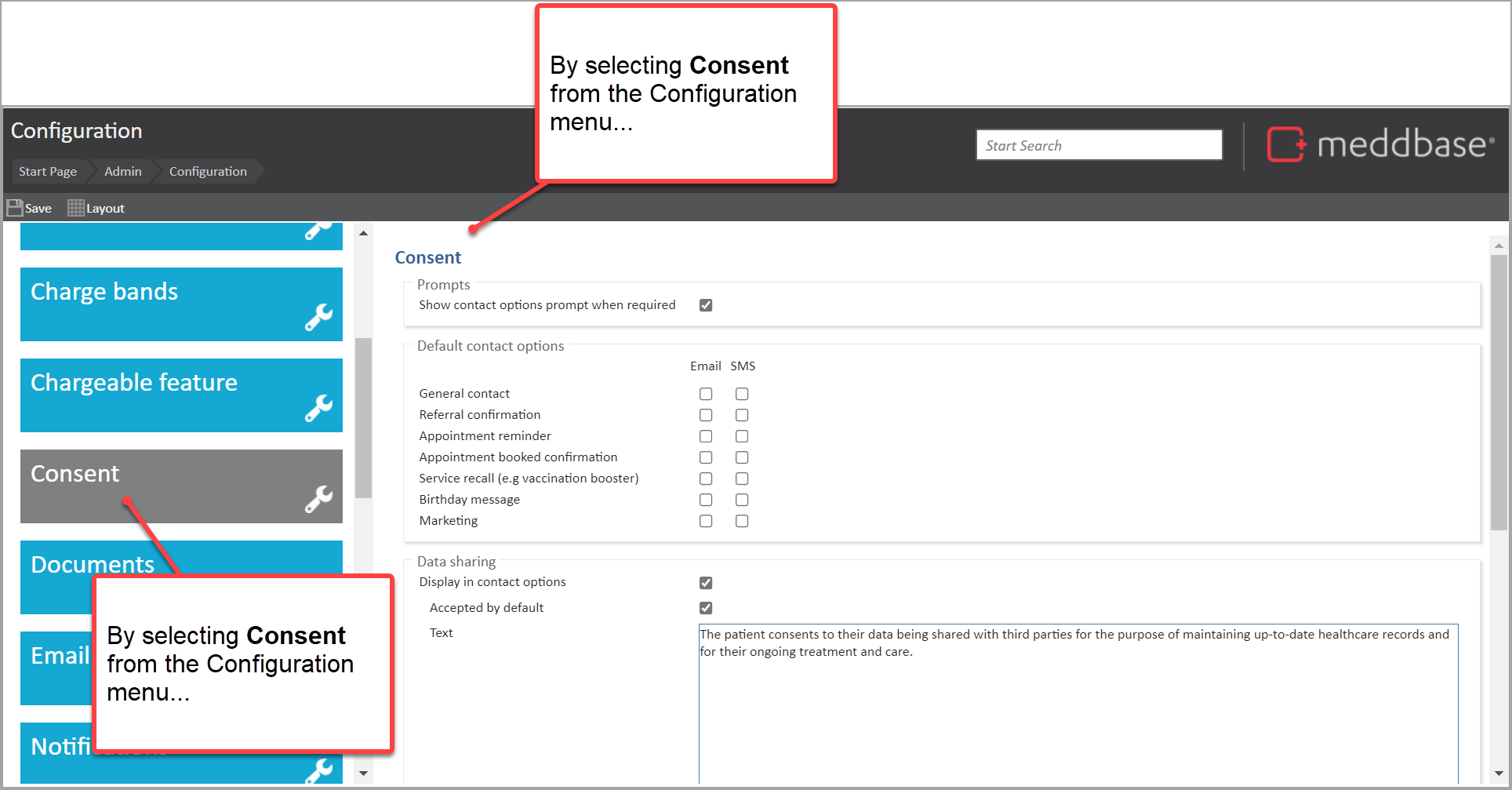Click the meddbase logo icon
The width and height of the screenshot is (1512, 790).
tap(1286, 144)
